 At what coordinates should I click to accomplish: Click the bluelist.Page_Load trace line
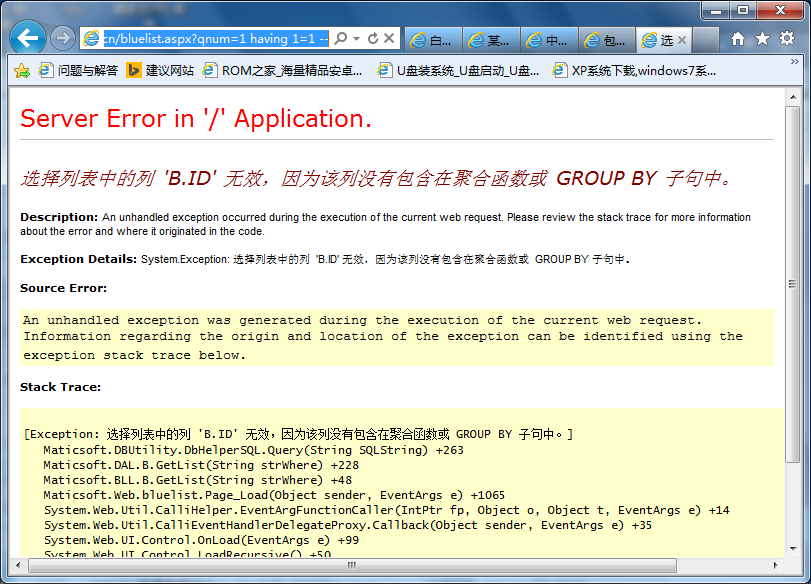tap(274, 495)
